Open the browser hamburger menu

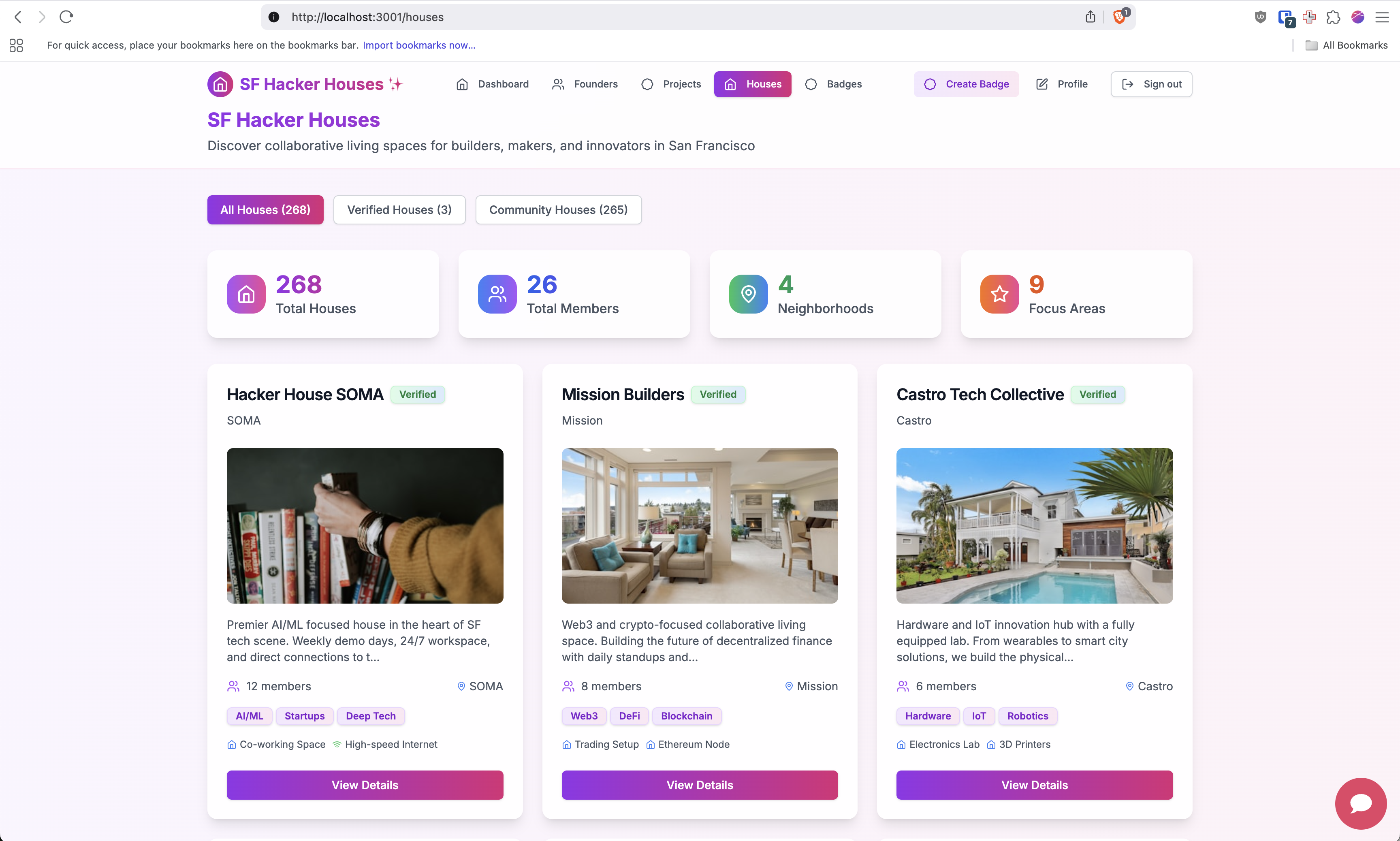tap(1382, 17)
